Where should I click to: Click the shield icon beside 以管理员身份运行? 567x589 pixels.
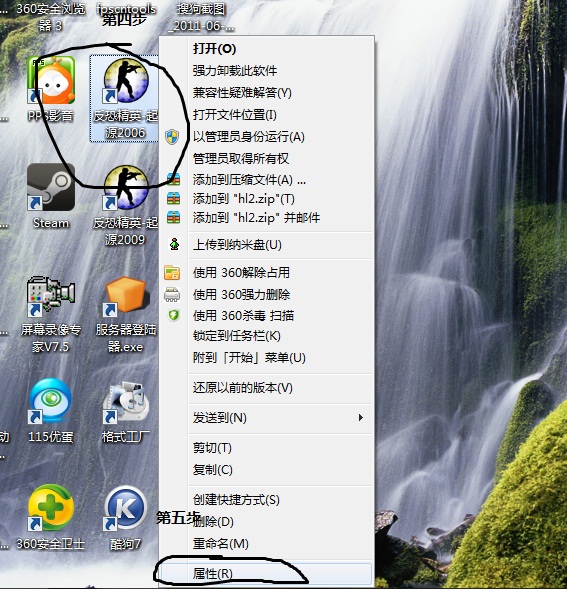click(172, 137)
